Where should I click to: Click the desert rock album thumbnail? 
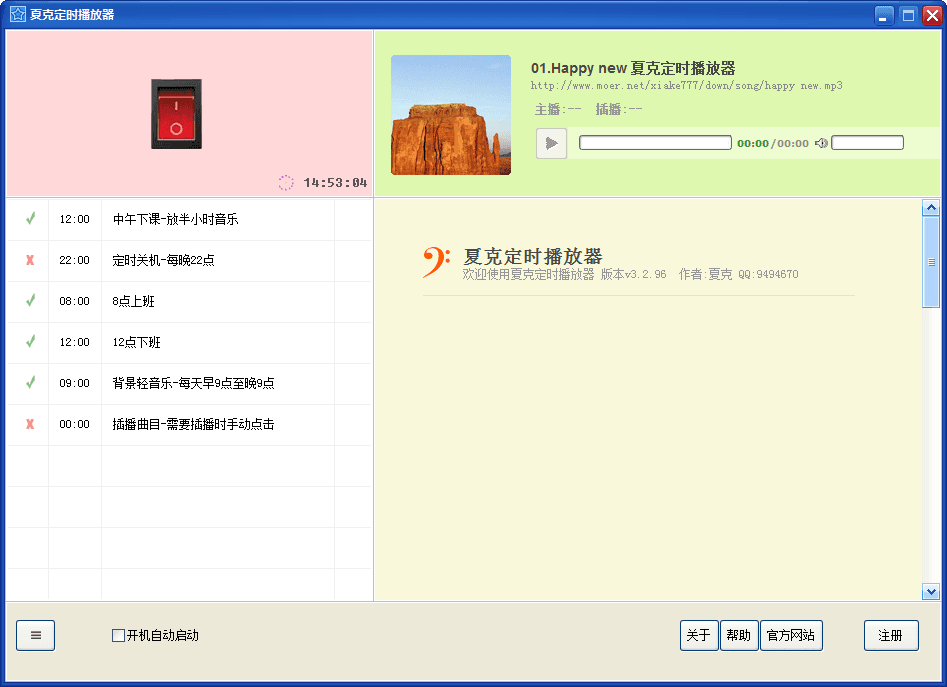[x=451, y=115]
